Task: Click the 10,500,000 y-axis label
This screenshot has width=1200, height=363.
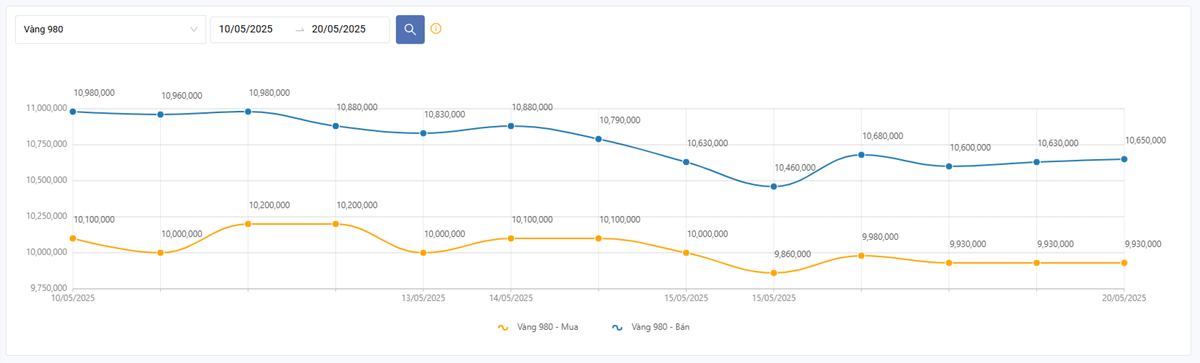Action: (x=46, y=180)
